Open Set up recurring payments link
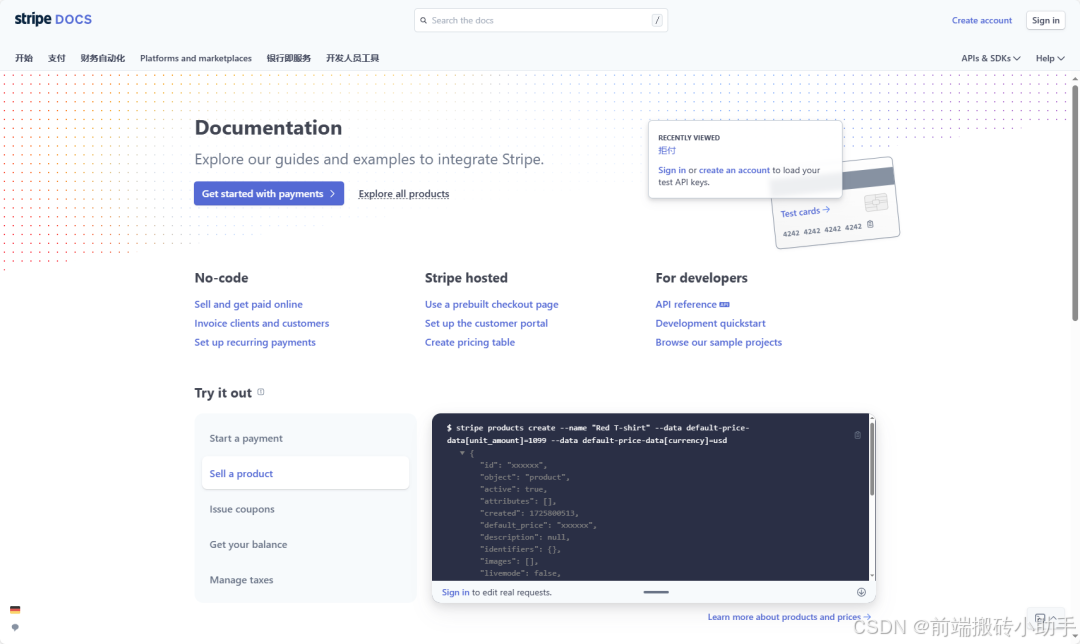The image size is (1080, 644). click(x=255, y=342)
